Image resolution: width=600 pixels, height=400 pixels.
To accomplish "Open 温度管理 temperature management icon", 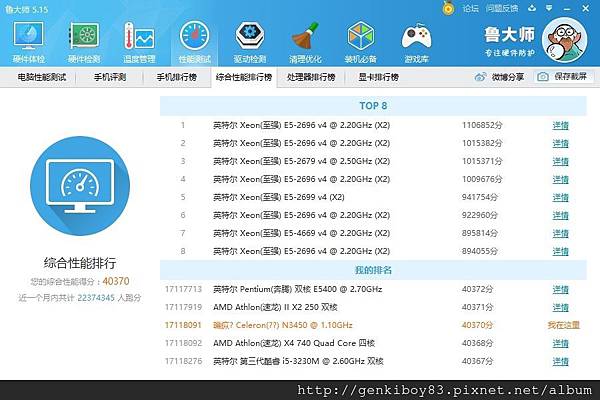I will (x=139, y=42).
